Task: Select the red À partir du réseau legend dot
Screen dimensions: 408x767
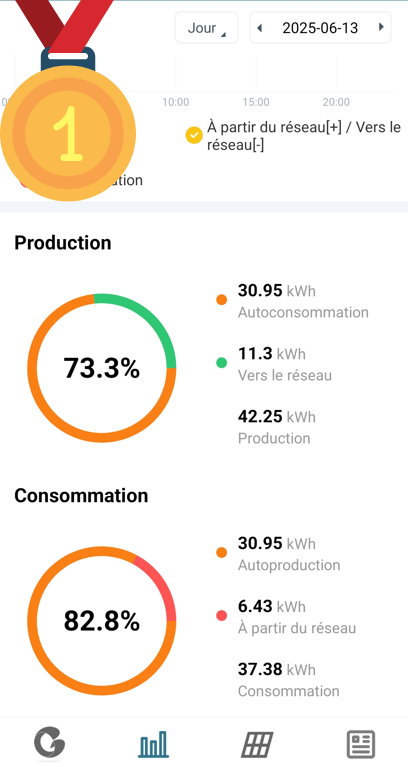Action: pyautogui.click(x=222, y=615)
